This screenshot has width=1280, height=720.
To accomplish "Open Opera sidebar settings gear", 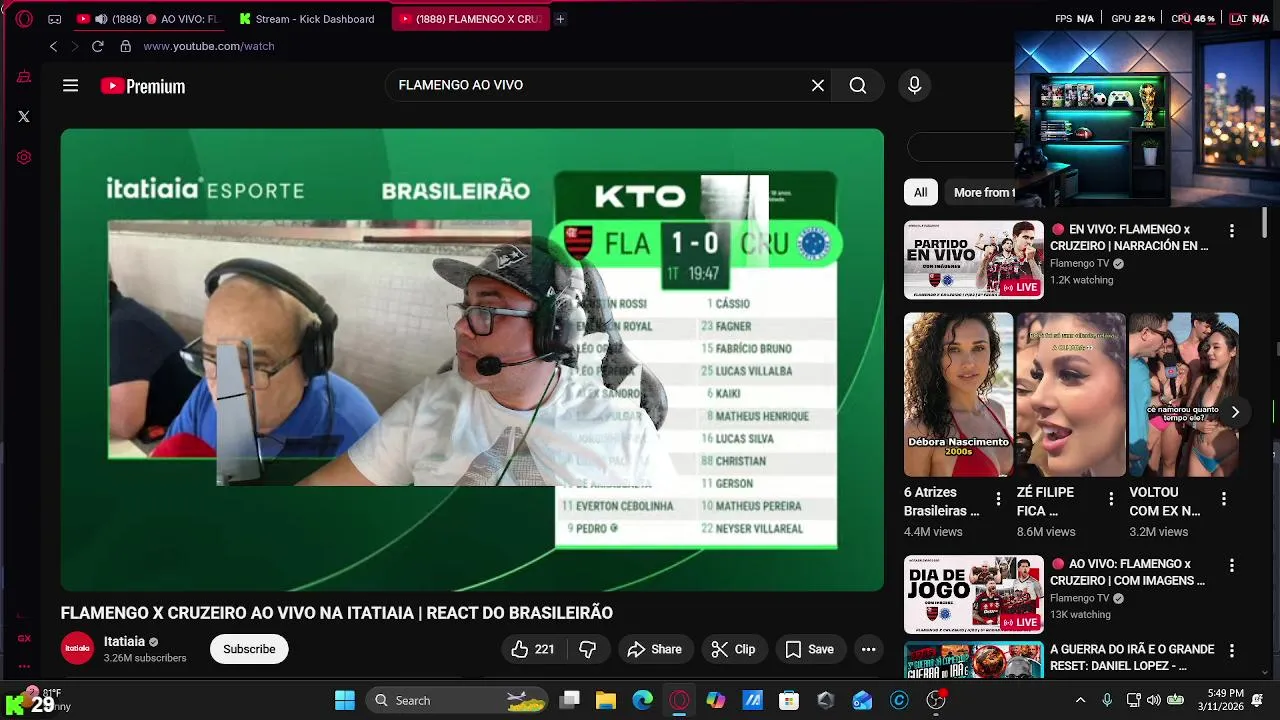I will (x=24, y=157).
